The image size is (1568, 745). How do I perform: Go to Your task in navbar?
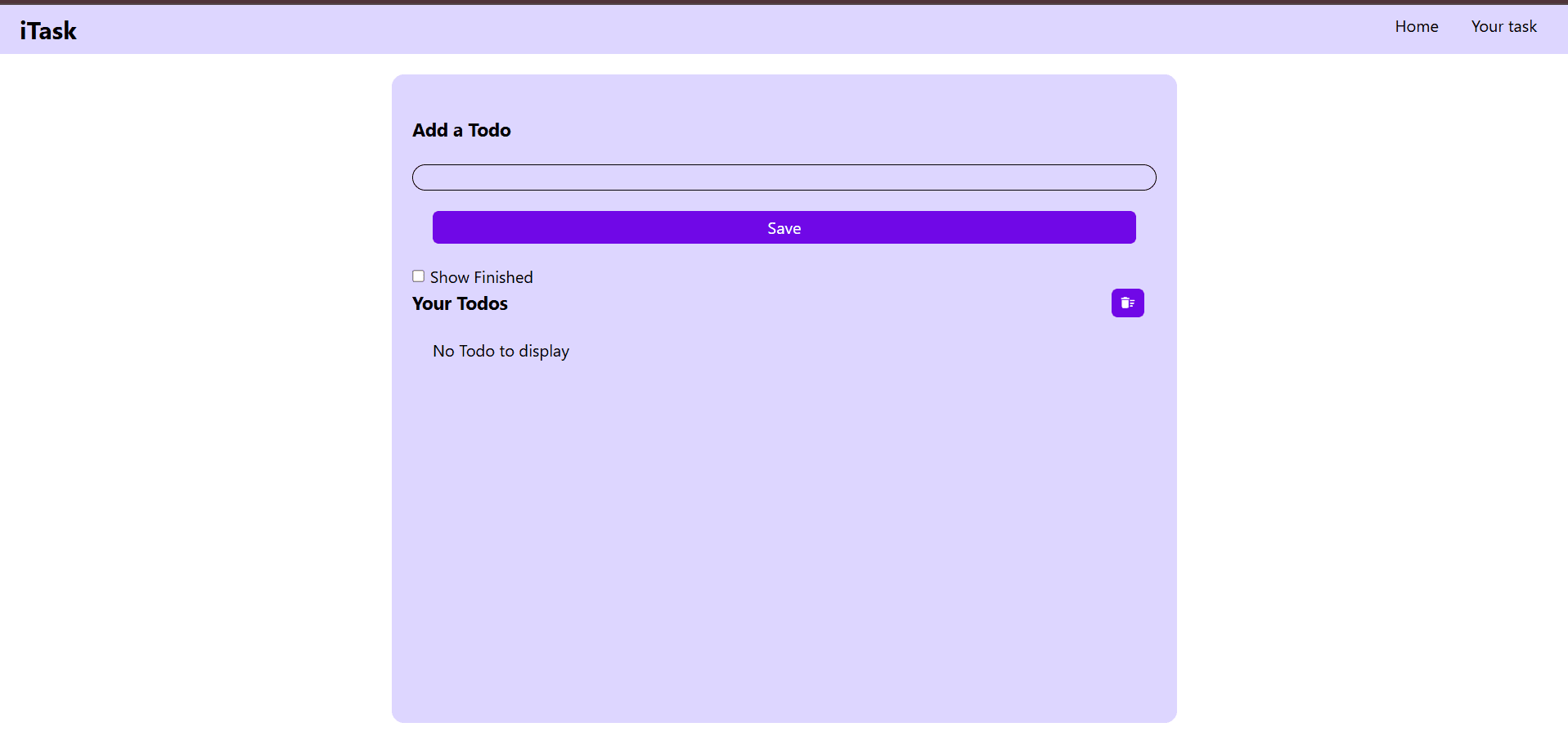(1503, 26)
